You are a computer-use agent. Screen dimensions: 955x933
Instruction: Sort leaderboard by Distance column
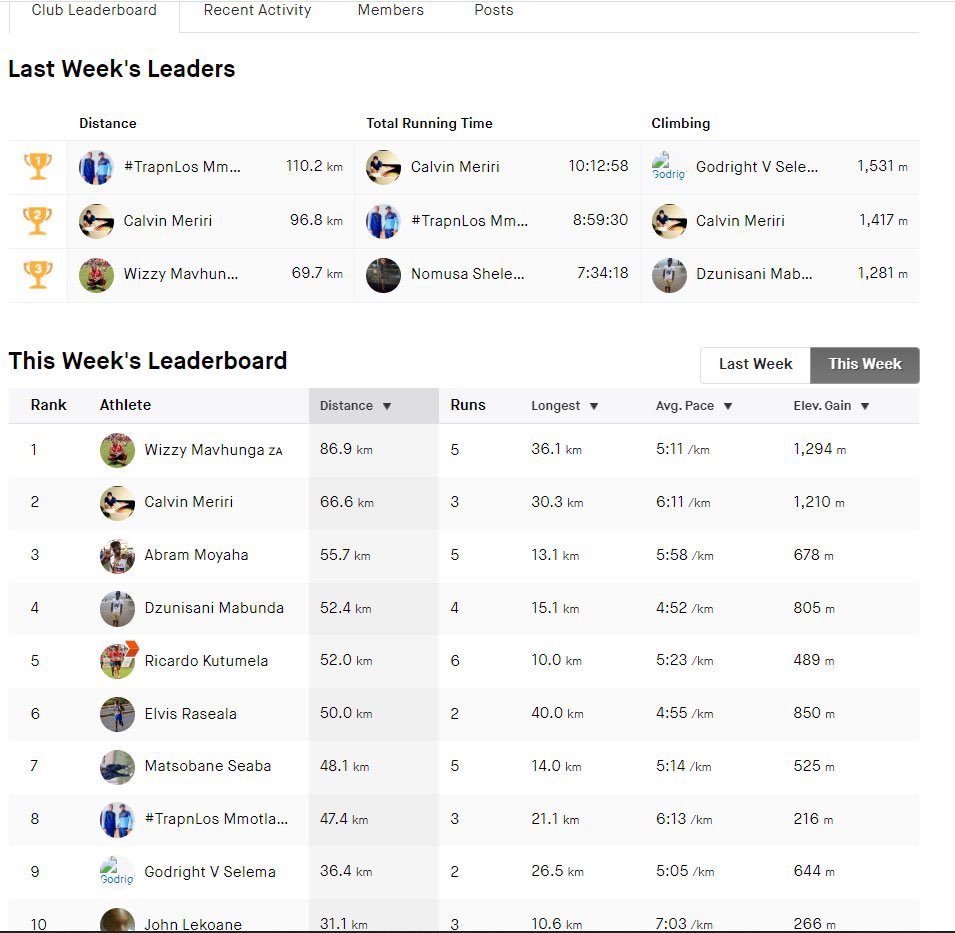click(355, 406)
